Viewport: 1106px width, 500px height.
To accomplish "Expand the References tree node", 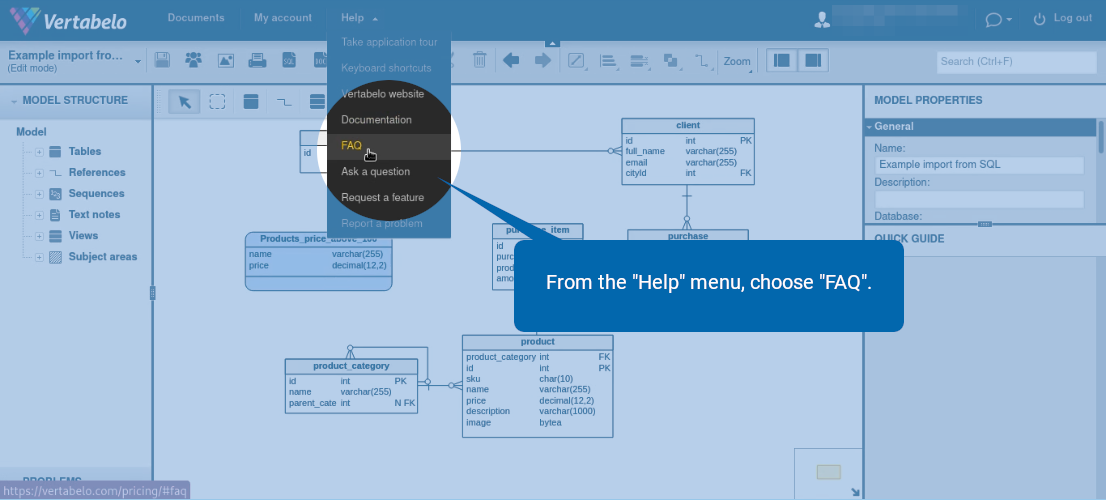I will (x=40, y=173).
